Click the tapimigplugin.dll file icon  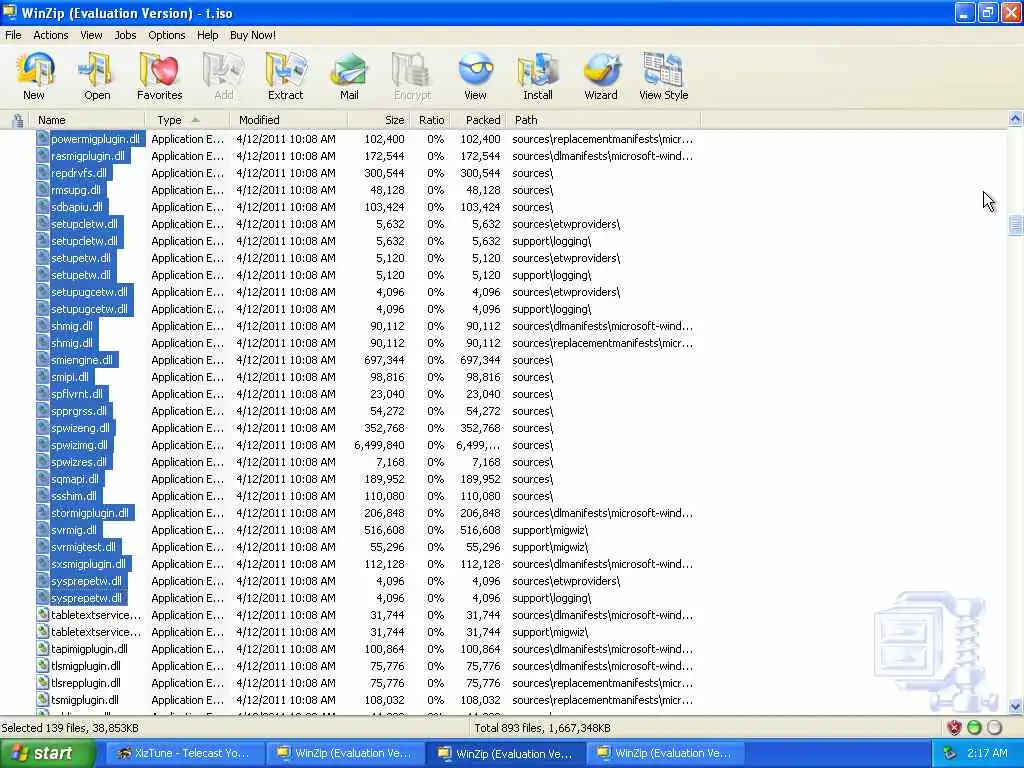42,648
